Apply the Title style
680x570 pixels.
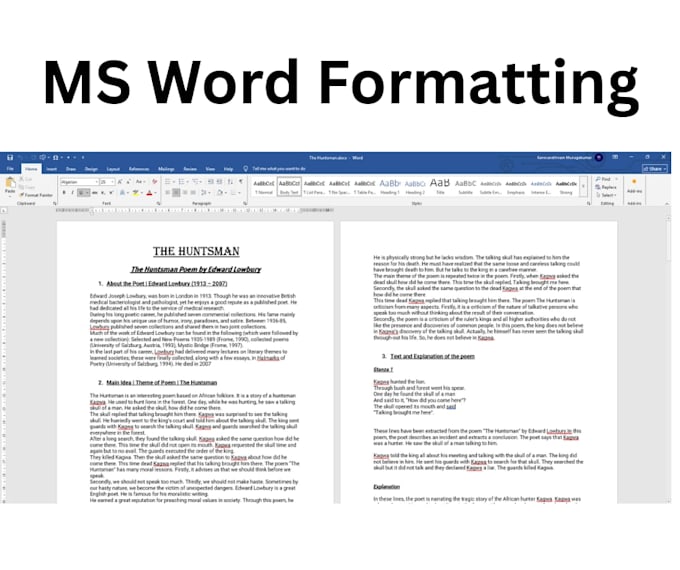pyautogui.click(x=440, y=187)
